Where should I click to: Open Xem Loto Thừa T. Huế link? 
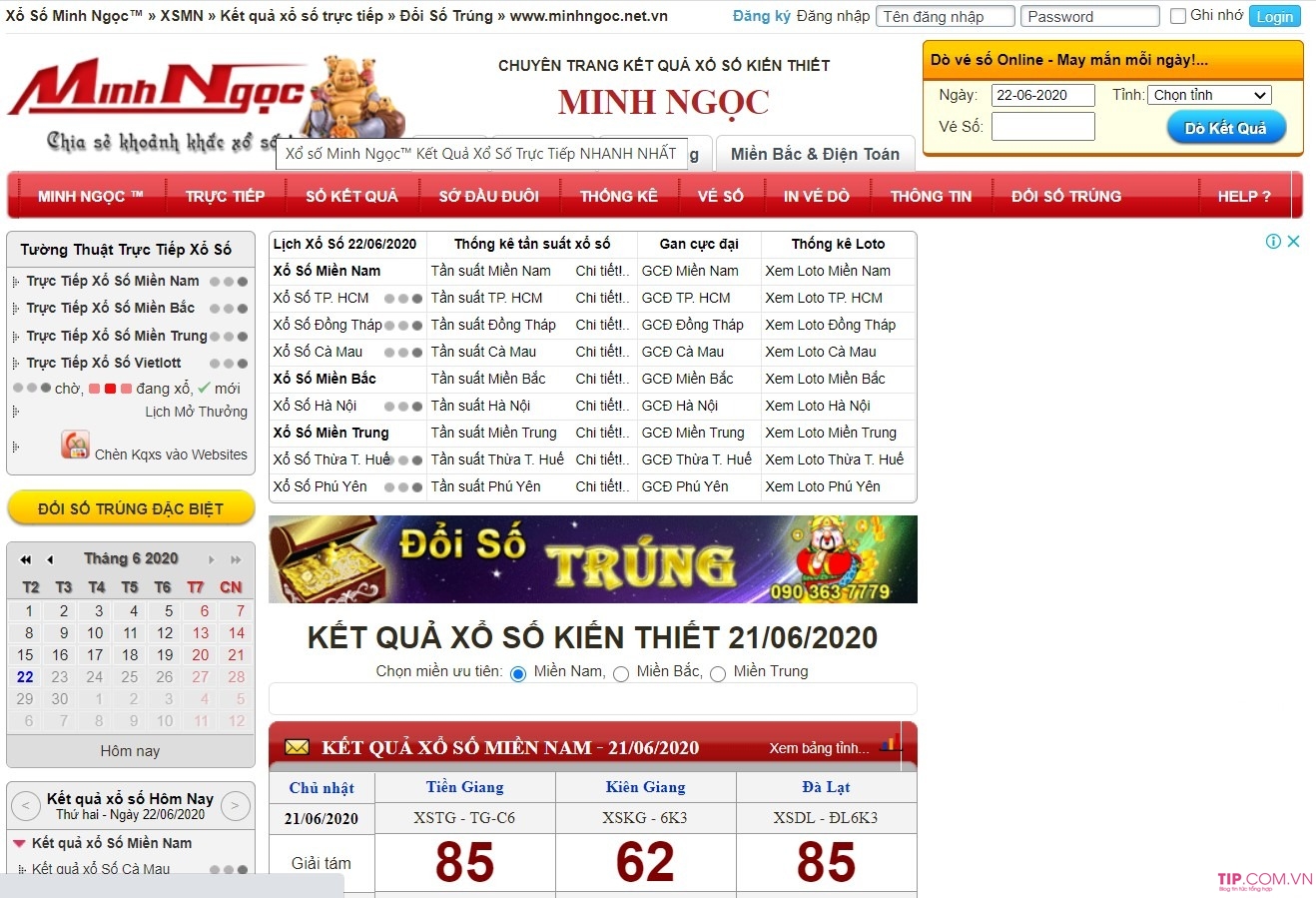click(835, 459)
